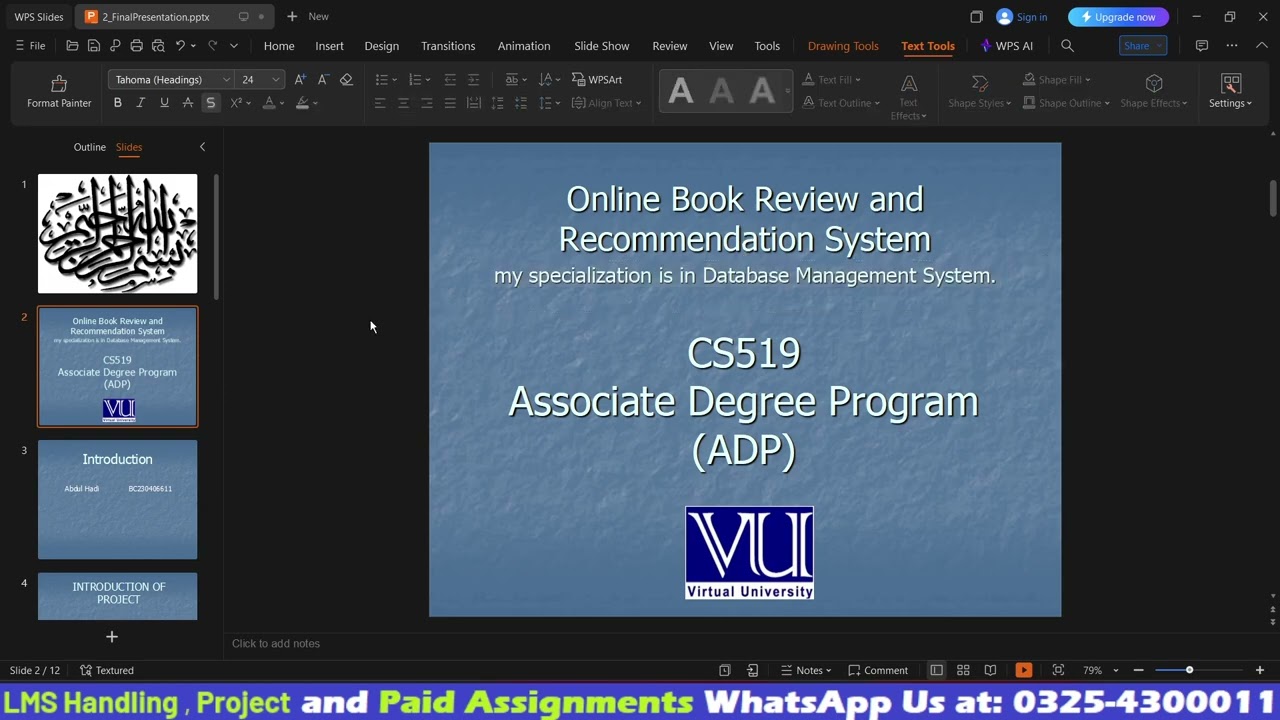Click the Print icon in quick toolbar

[x=136, y=46]
